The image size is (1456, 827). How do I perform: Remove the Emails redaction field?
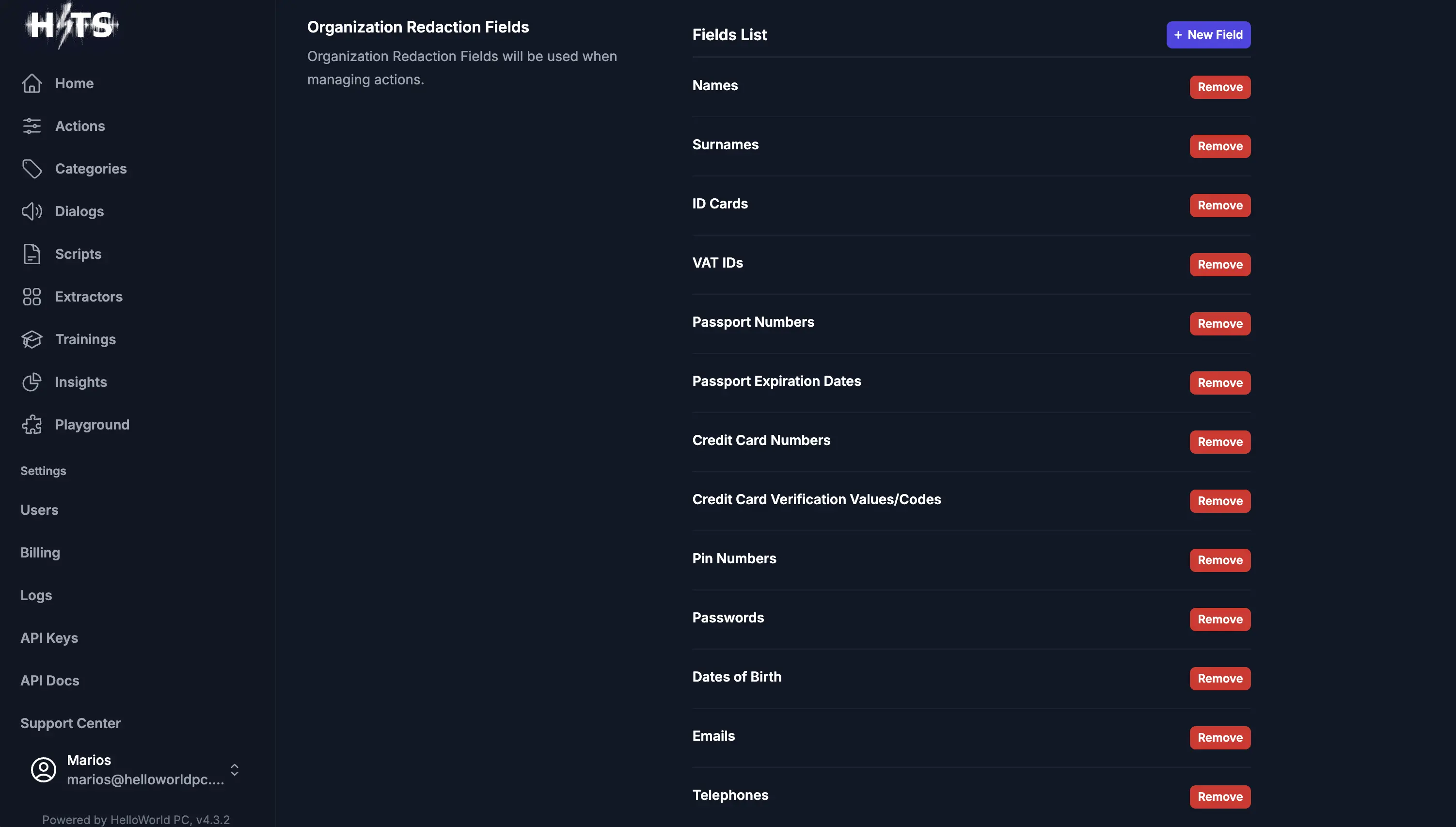(1220, 737)
